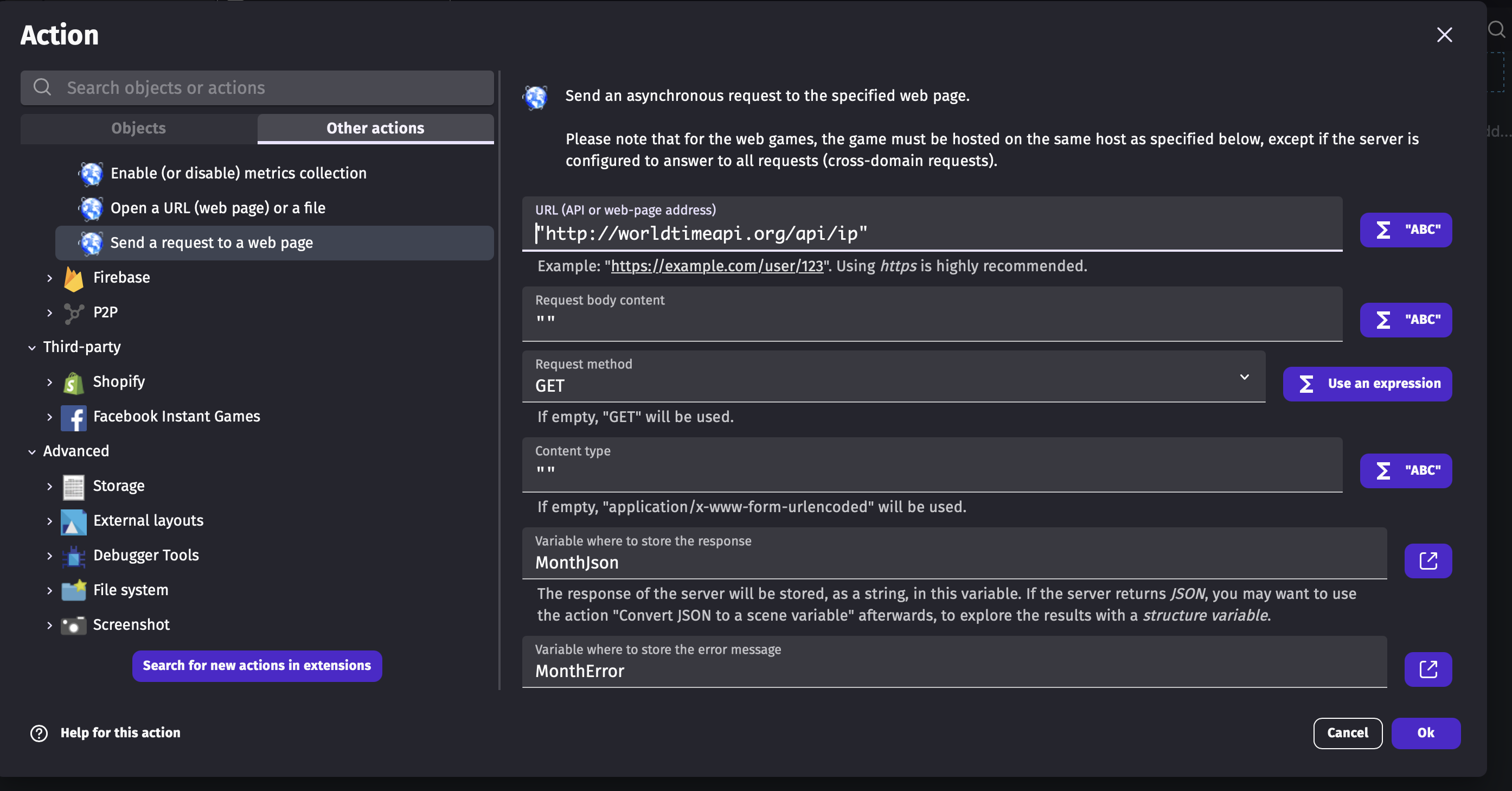Switch to the Objects tab
The image size is (1512, 791).
(x=138, y=128)
